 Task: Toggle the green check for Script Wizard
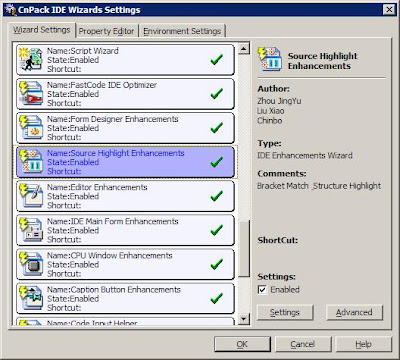click(x=217, y=60)
